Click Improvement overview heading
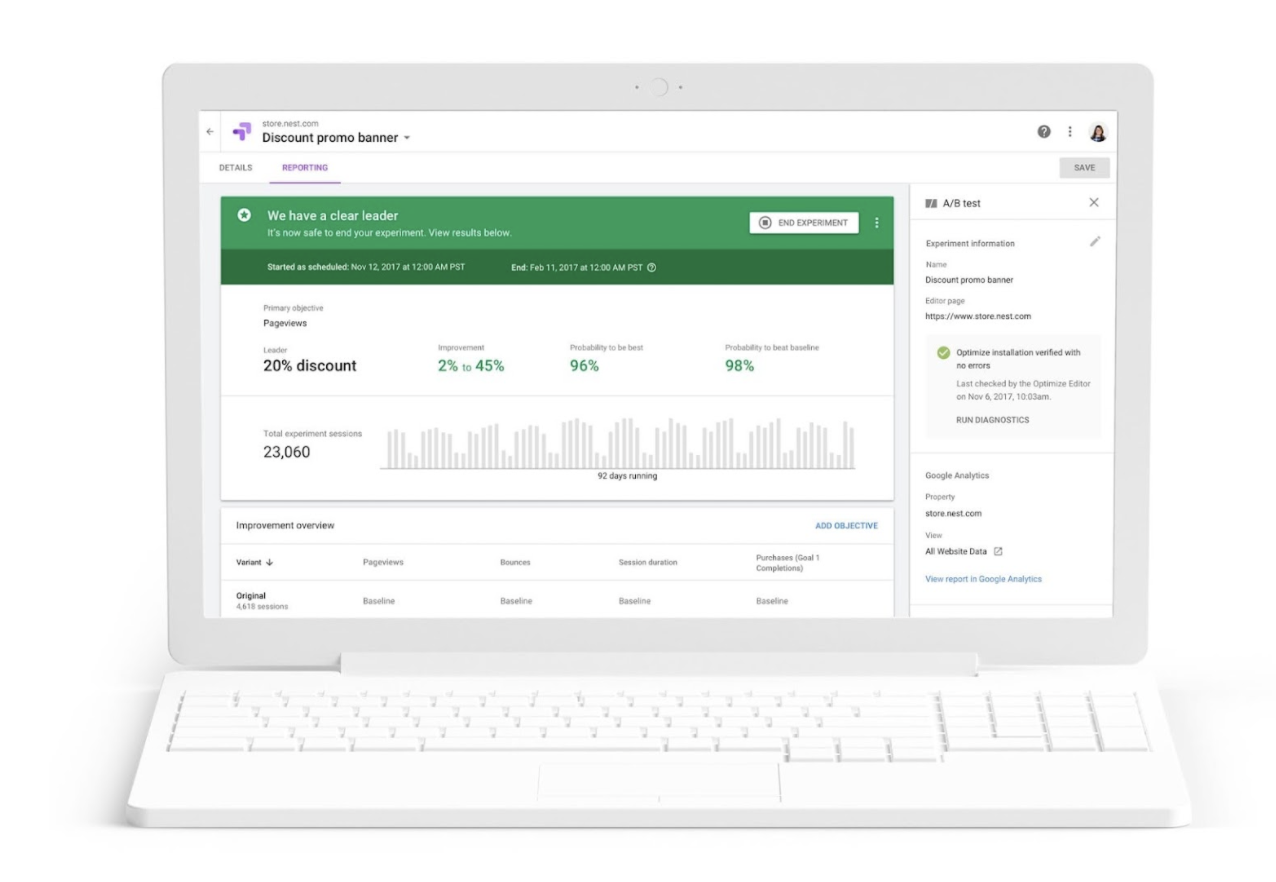 285,525
